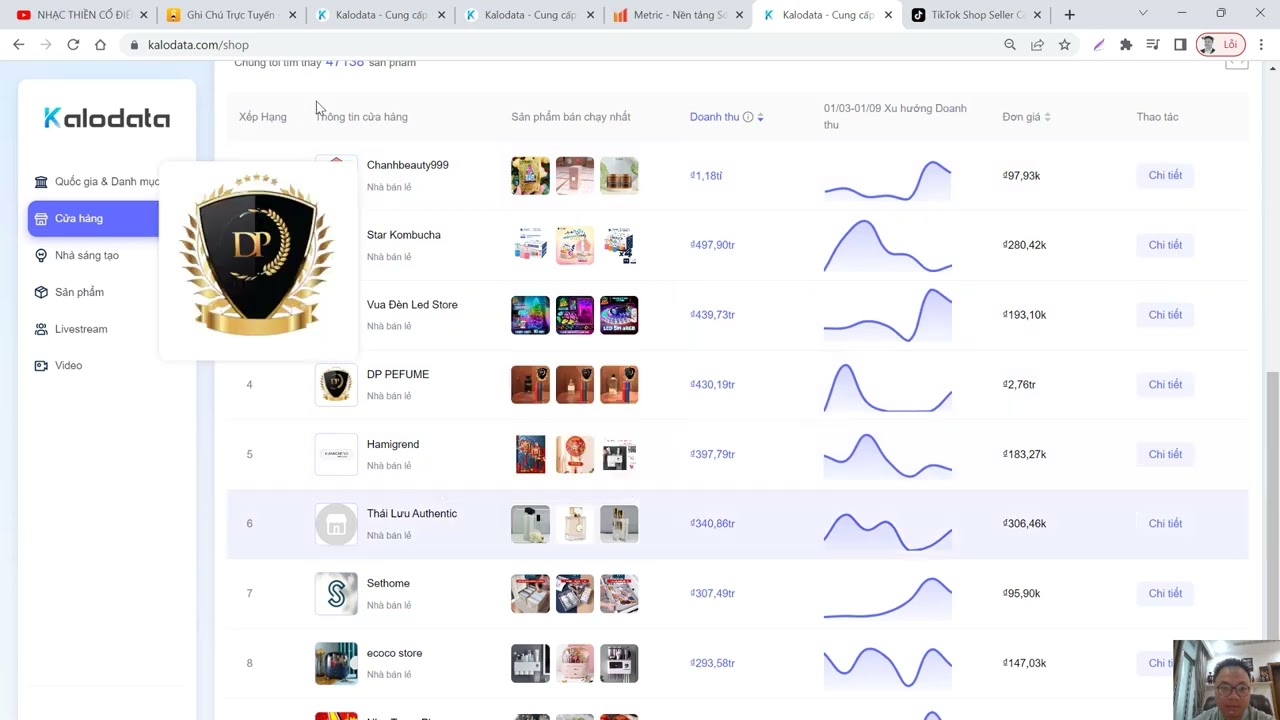Open Chi tiết for Vua Đèn Led Store

click(1165, 315)
